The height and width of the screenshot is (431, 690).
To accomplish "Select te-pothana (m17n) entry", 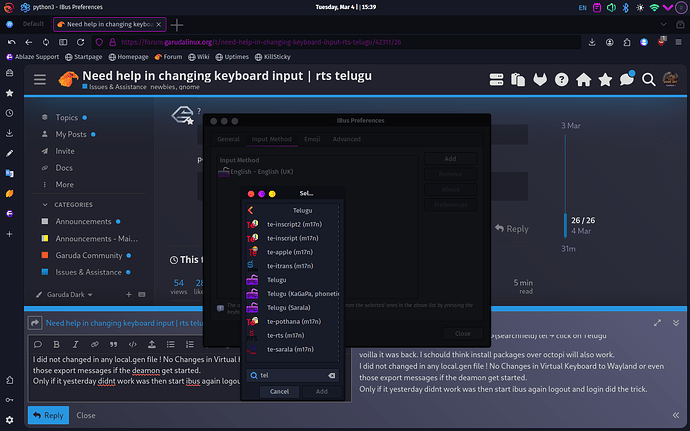I will coord(292,321).
